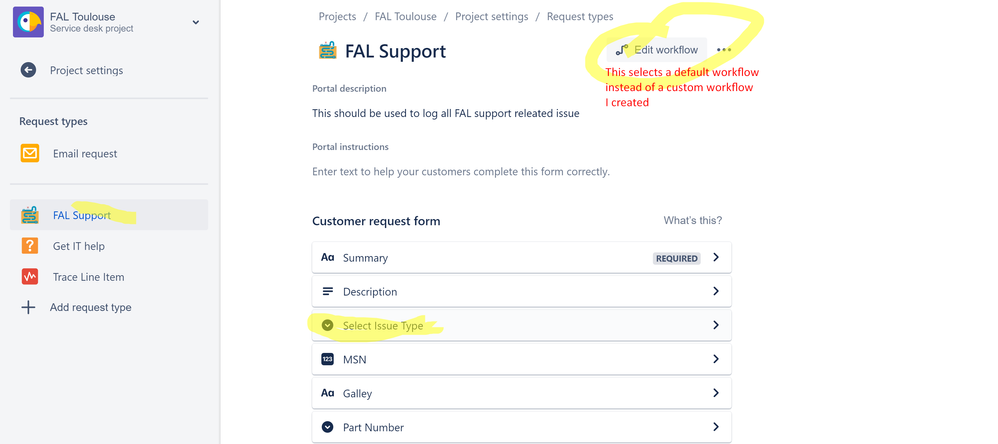Click the FAL Support icon next to the page title
Image resolution: width=998 pixels, height=444 pixels.
tap(327, 51)
